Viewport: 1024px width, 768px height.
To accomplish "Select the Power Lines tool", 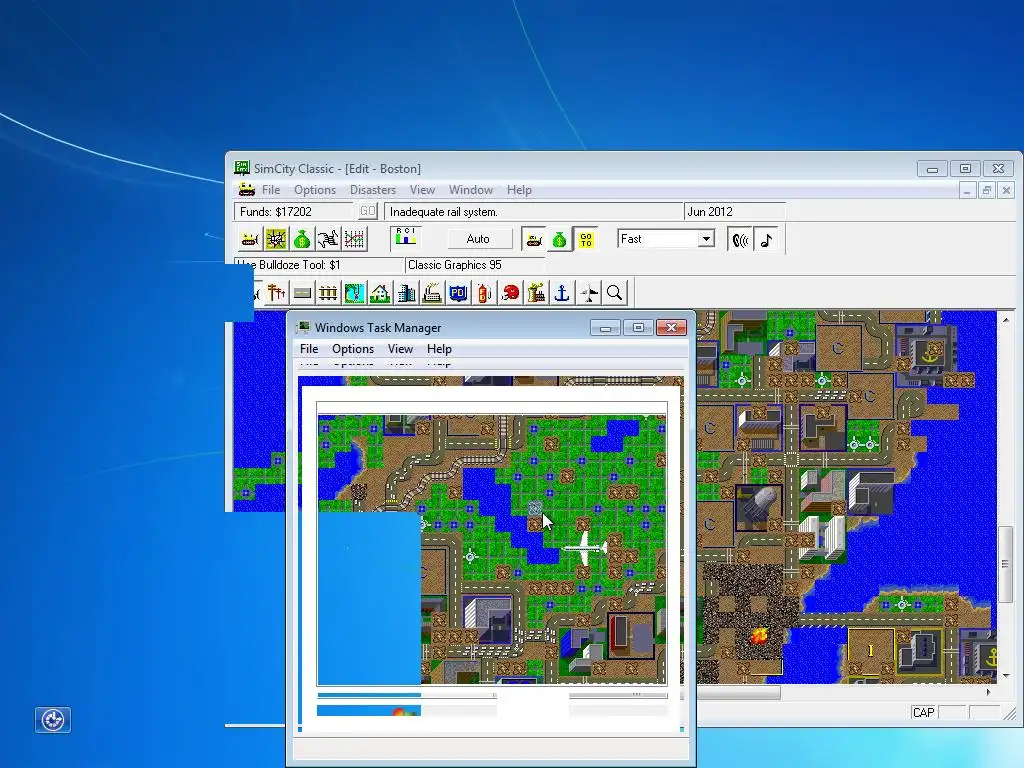I will [x=276, y=293].
